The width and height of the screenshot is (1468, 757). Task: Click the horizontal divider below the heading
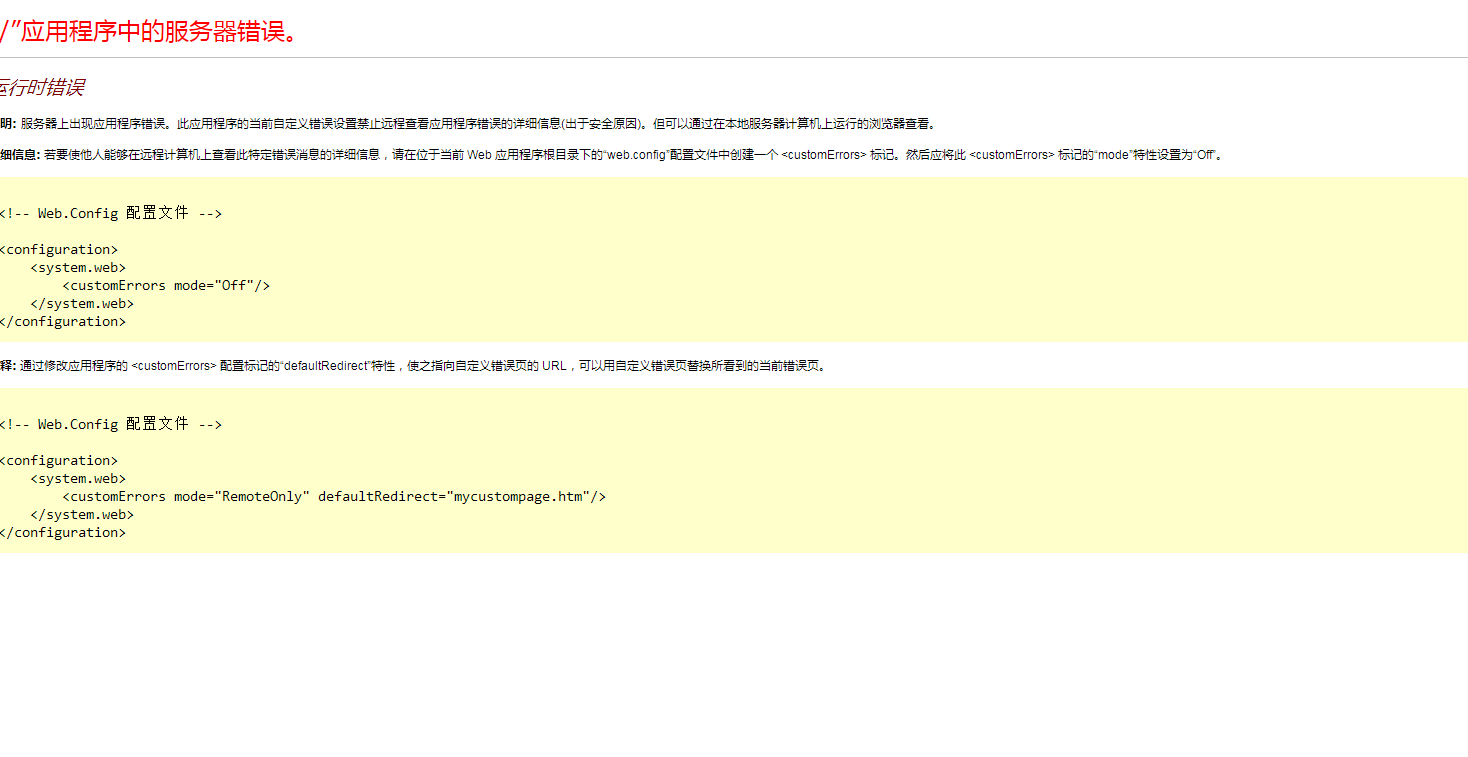[x=734, y=58]
